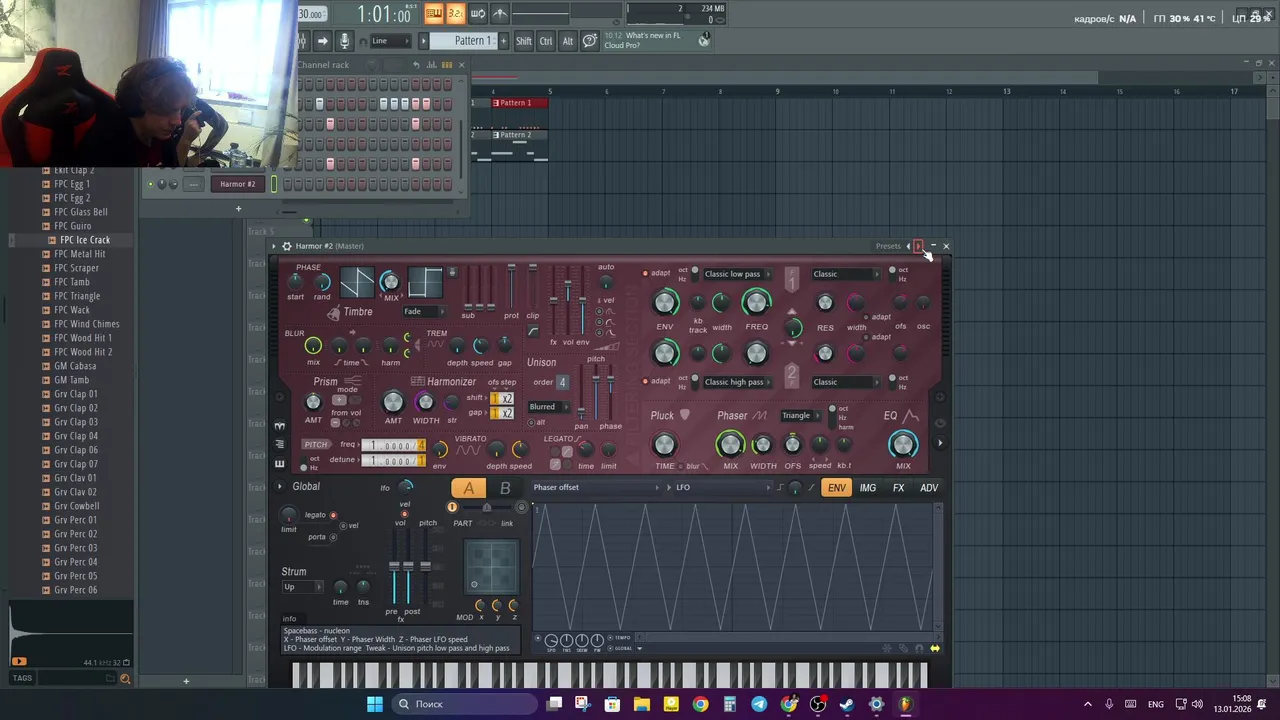Click the X/Y modulation pad
This screenshot has width=1280, height=720.
coord(492,568)
